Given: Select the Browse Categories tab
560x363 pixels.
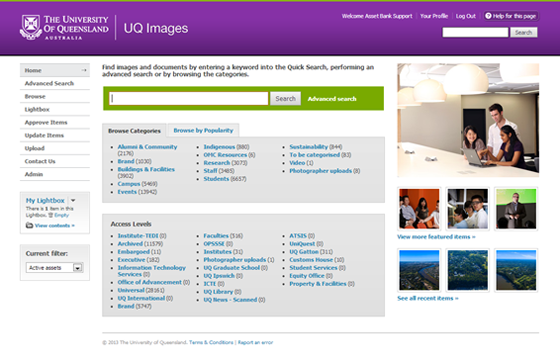Looking at the screenshot, I should tap(134, 131).
